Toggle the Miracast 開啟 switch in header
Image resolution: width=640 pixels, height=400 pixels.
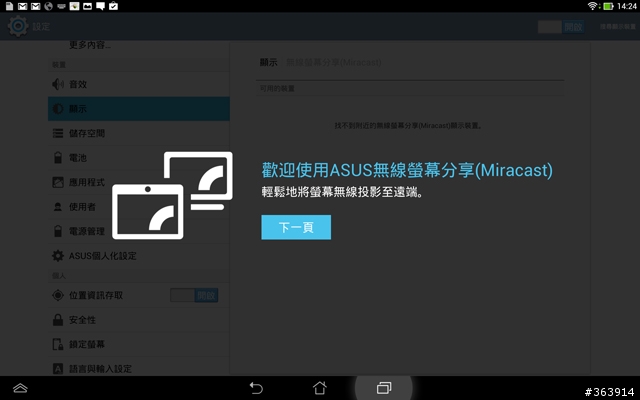(x=561, y=27)
